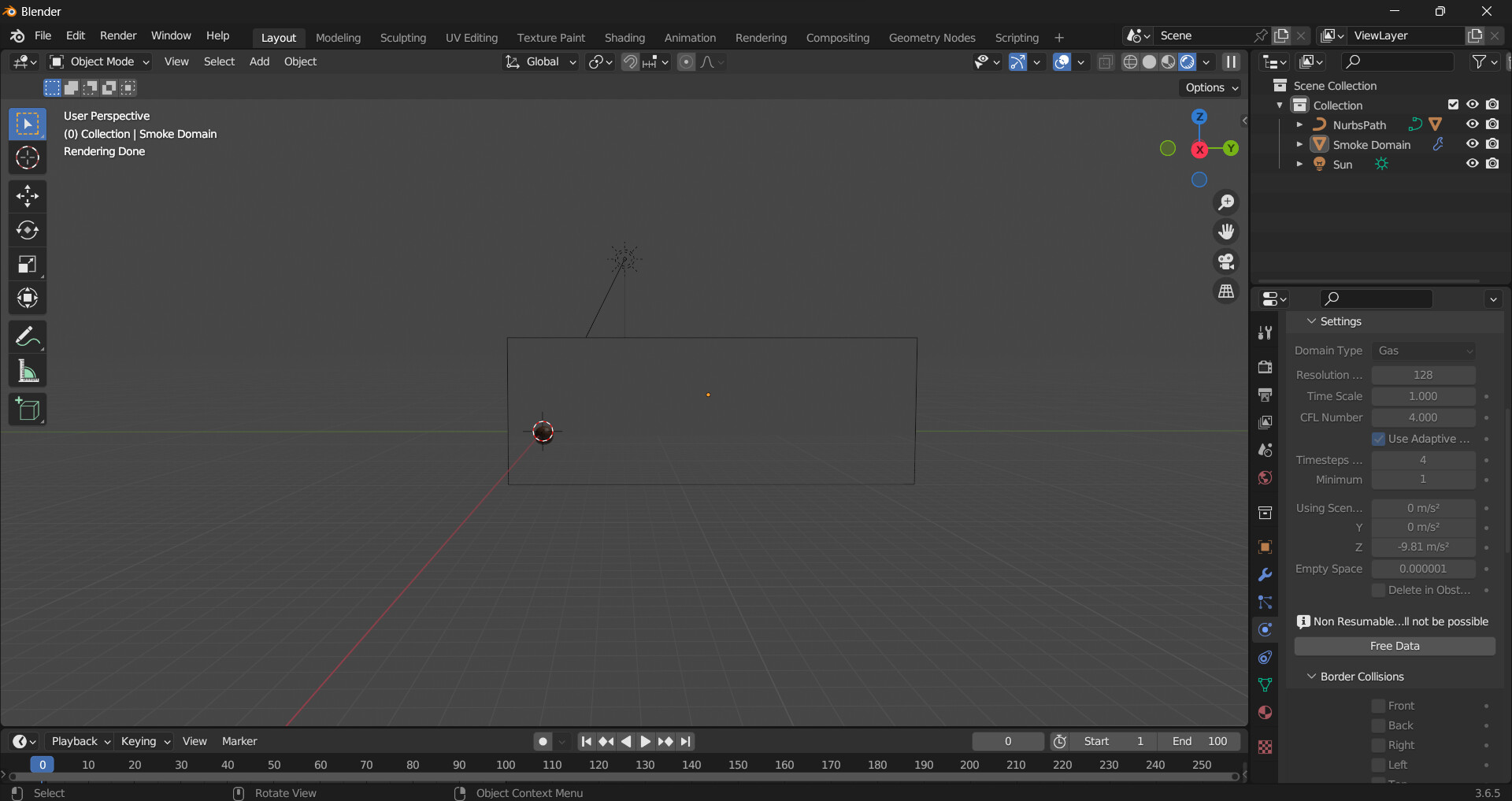The image size is (1512, 801).
Task: Open the Render properties tab
Action: (x=1266, y=366)
